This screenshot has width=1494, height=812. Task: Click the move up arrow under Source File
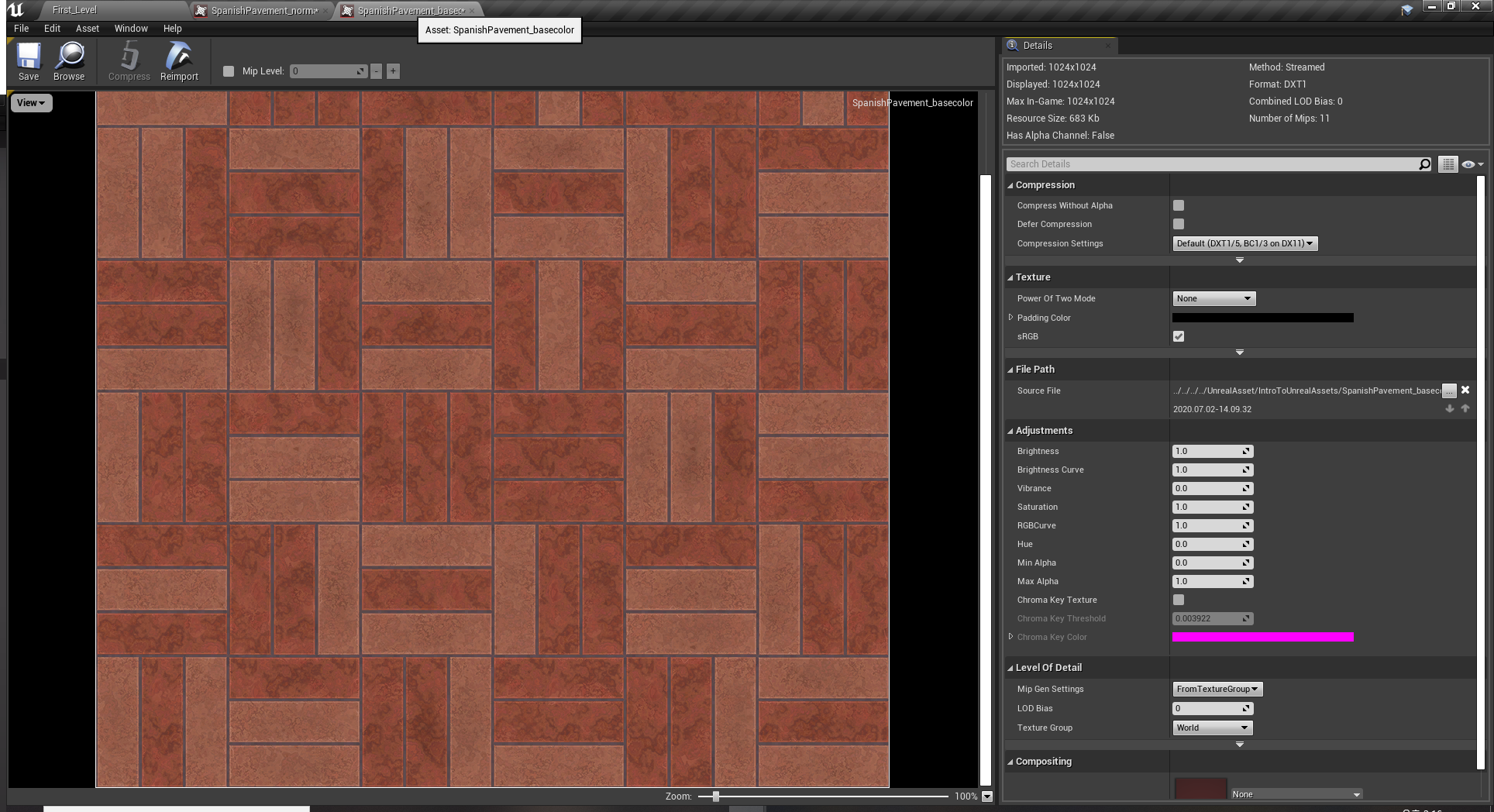click(1465, 408)
